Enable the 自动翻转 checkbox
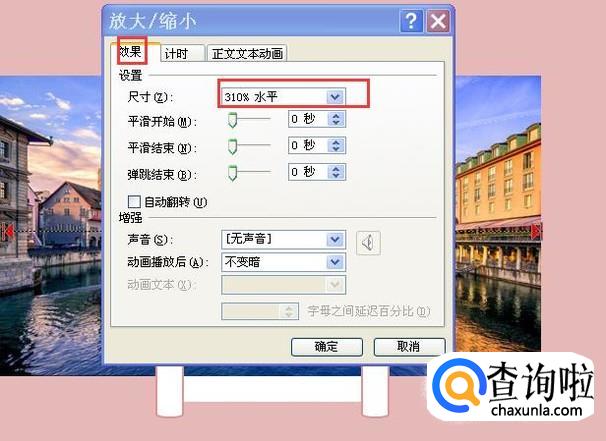 tap(134, 202)
